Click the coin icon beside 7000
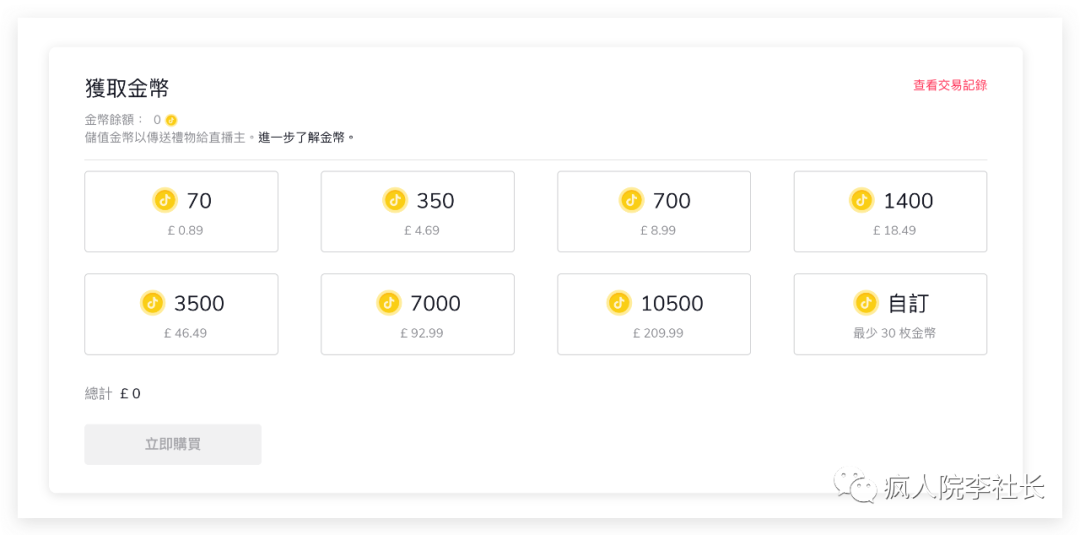This screenshot has width=1080, height=535. coord(389,303)
